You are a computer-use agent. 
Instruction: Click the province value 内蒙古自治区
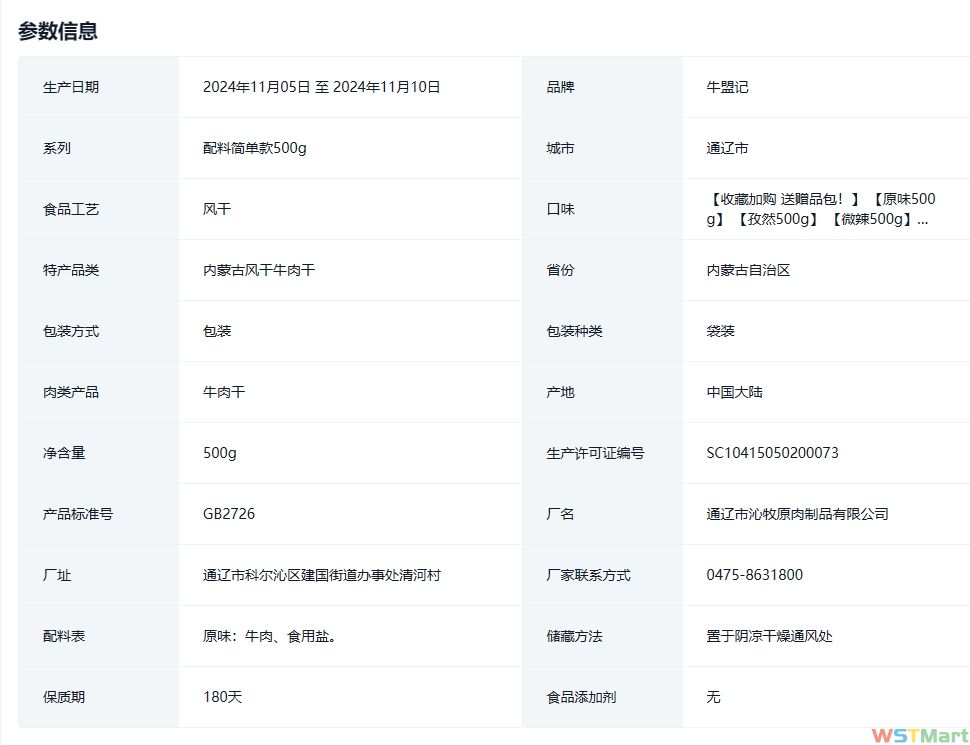tap(748, 270)
